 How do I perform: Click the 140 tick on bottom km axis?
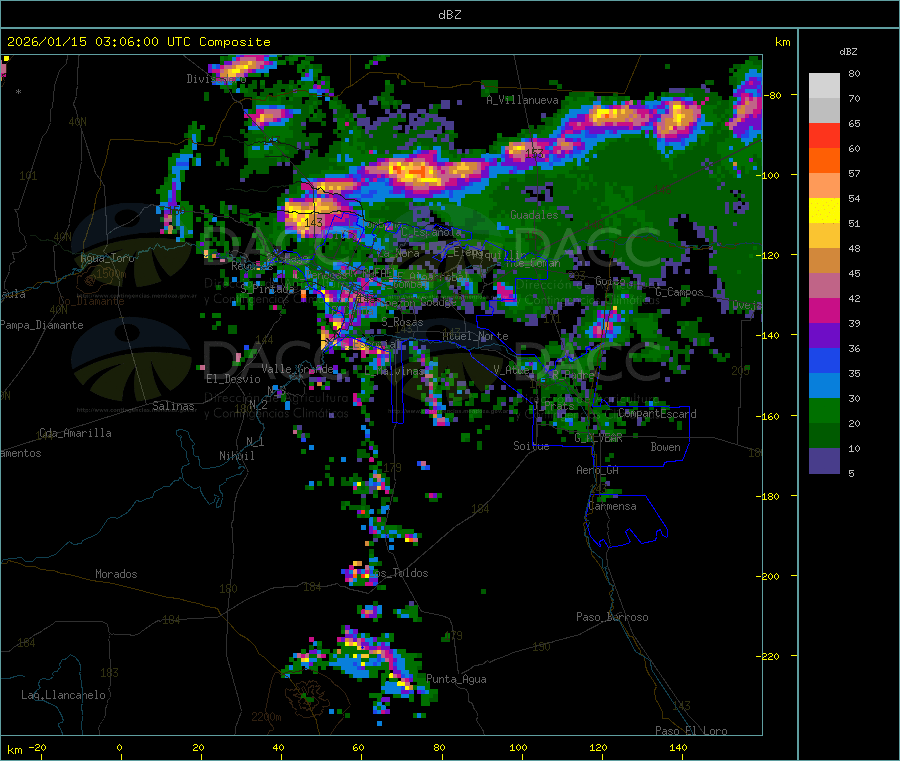678,748
